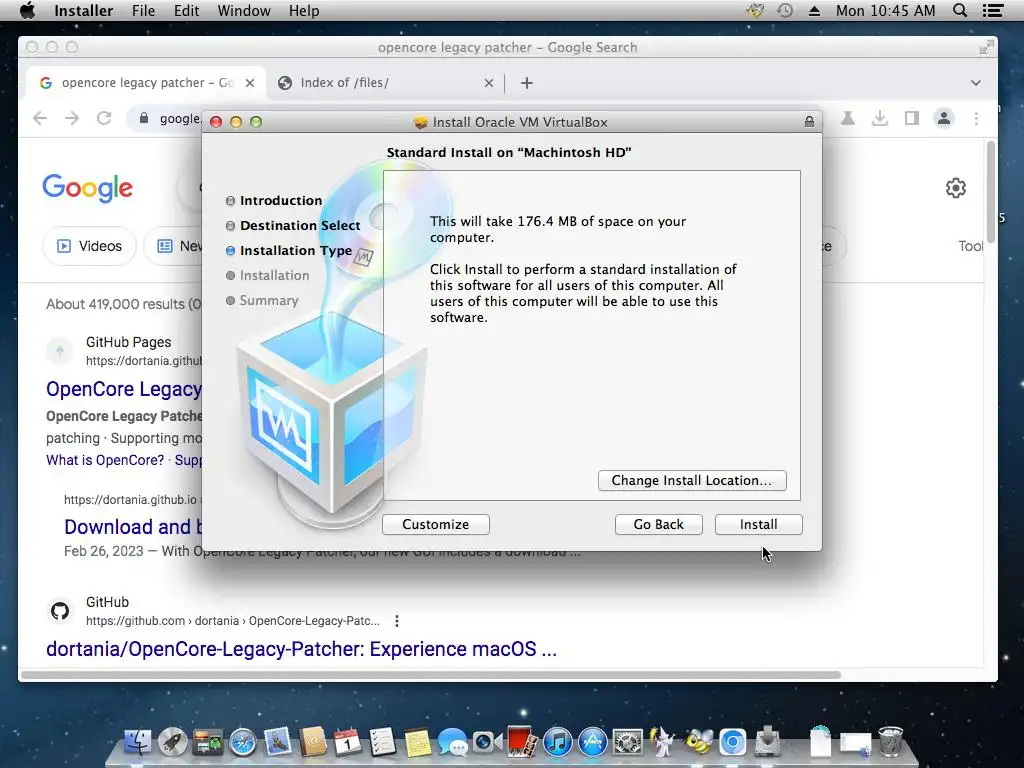1024x768 pixels.
Task: Open Launchpad rocket icon in Dock
Action: tap(173, 742)
